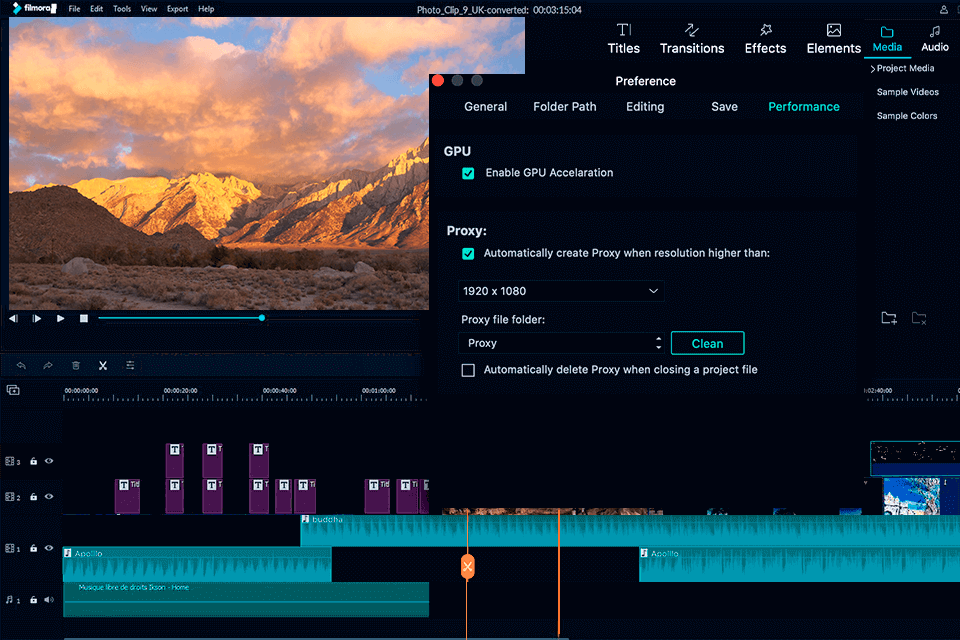Click the add track icon above track headers
Screen dimensions: 960x640
click(x=13, y=390)
